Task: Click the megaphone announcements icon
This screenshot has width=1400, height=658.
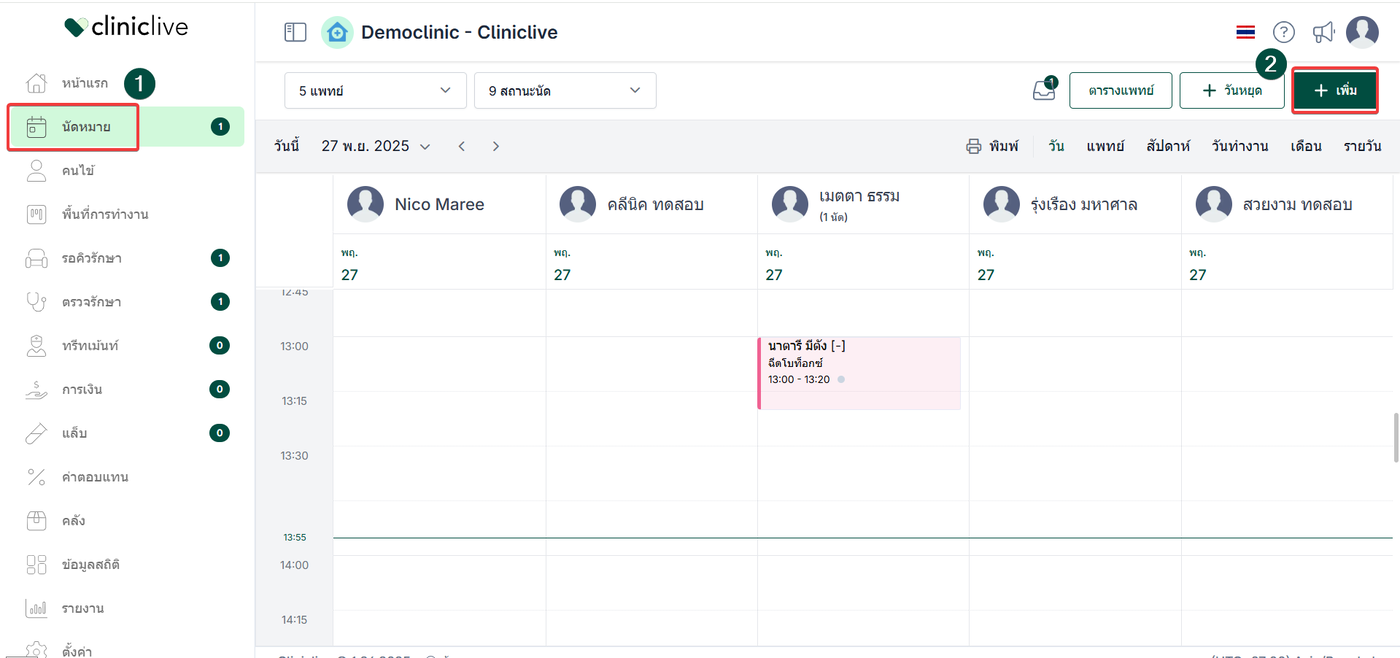Action: (x=1323, y=32)
